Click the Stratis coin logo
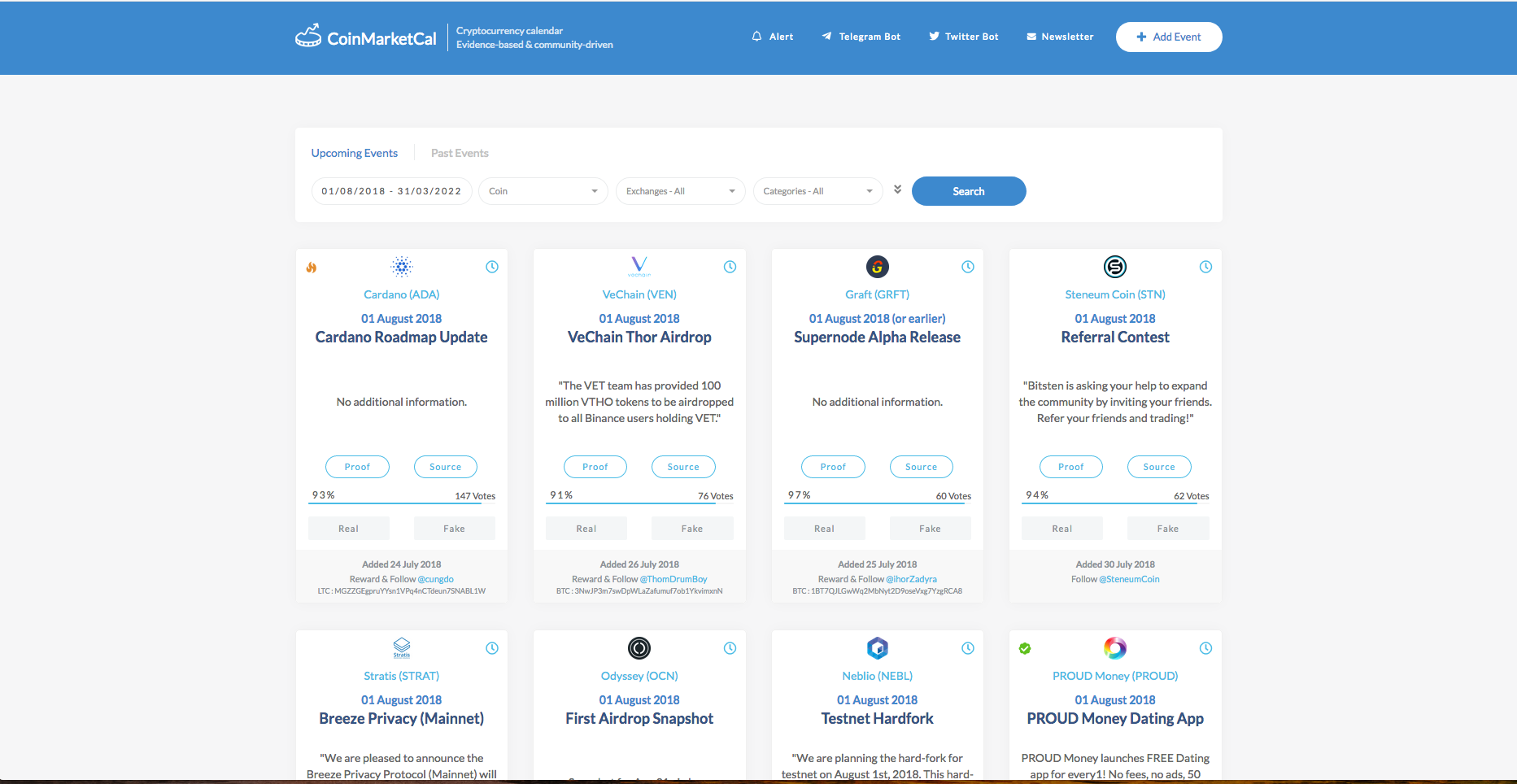 pyautogui.click(x=402, y=648)
